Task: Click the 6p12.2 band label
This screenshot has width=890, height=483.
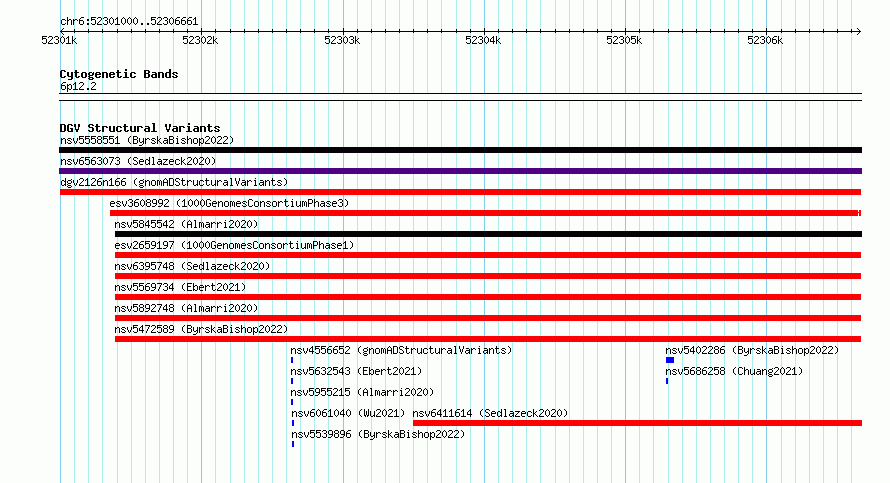Action: click(78, 86)
